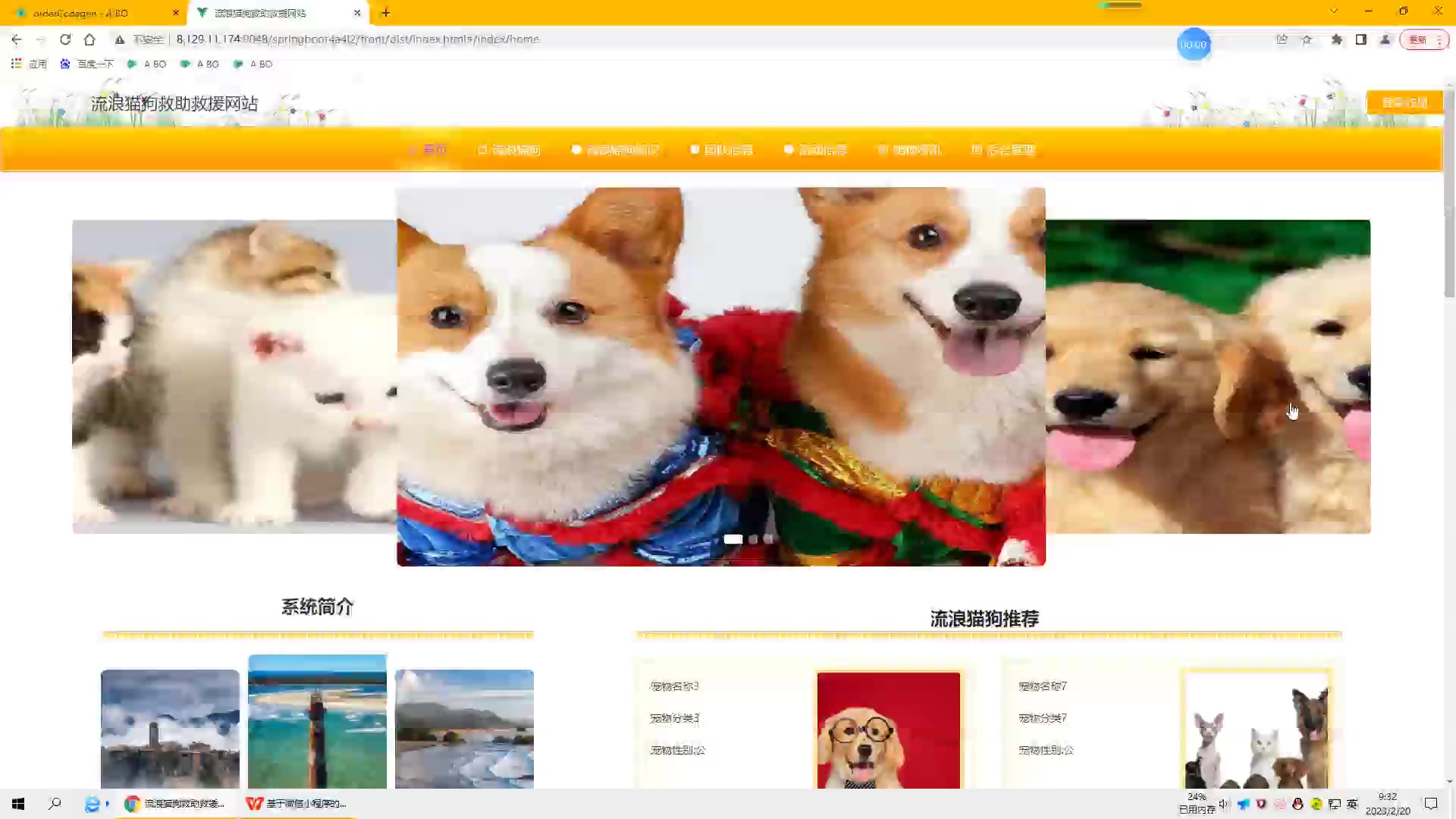Image resolution: width=1456 pixels, height=819 pixels.
Task: Click the browser home icon
Action: 89,39
